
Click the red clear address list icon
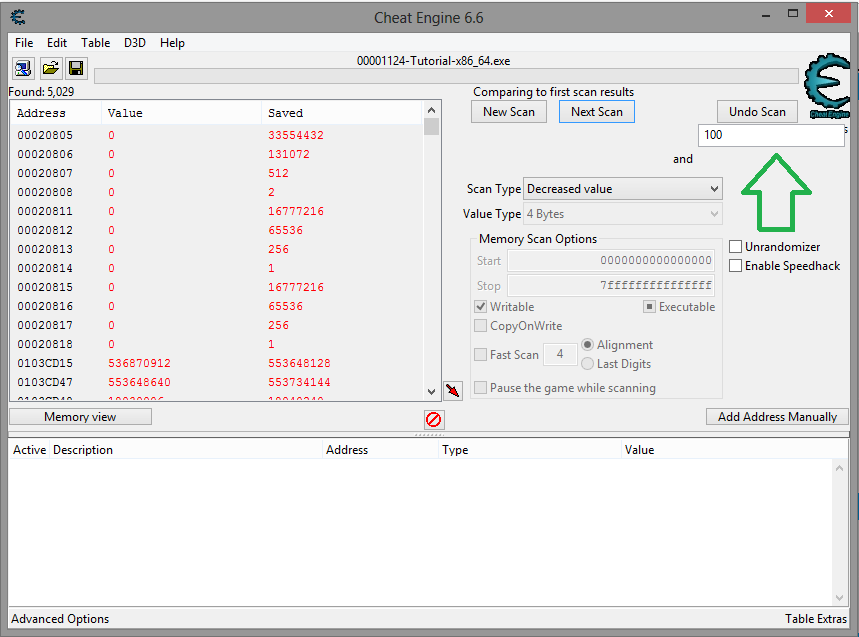coord(433,420)
